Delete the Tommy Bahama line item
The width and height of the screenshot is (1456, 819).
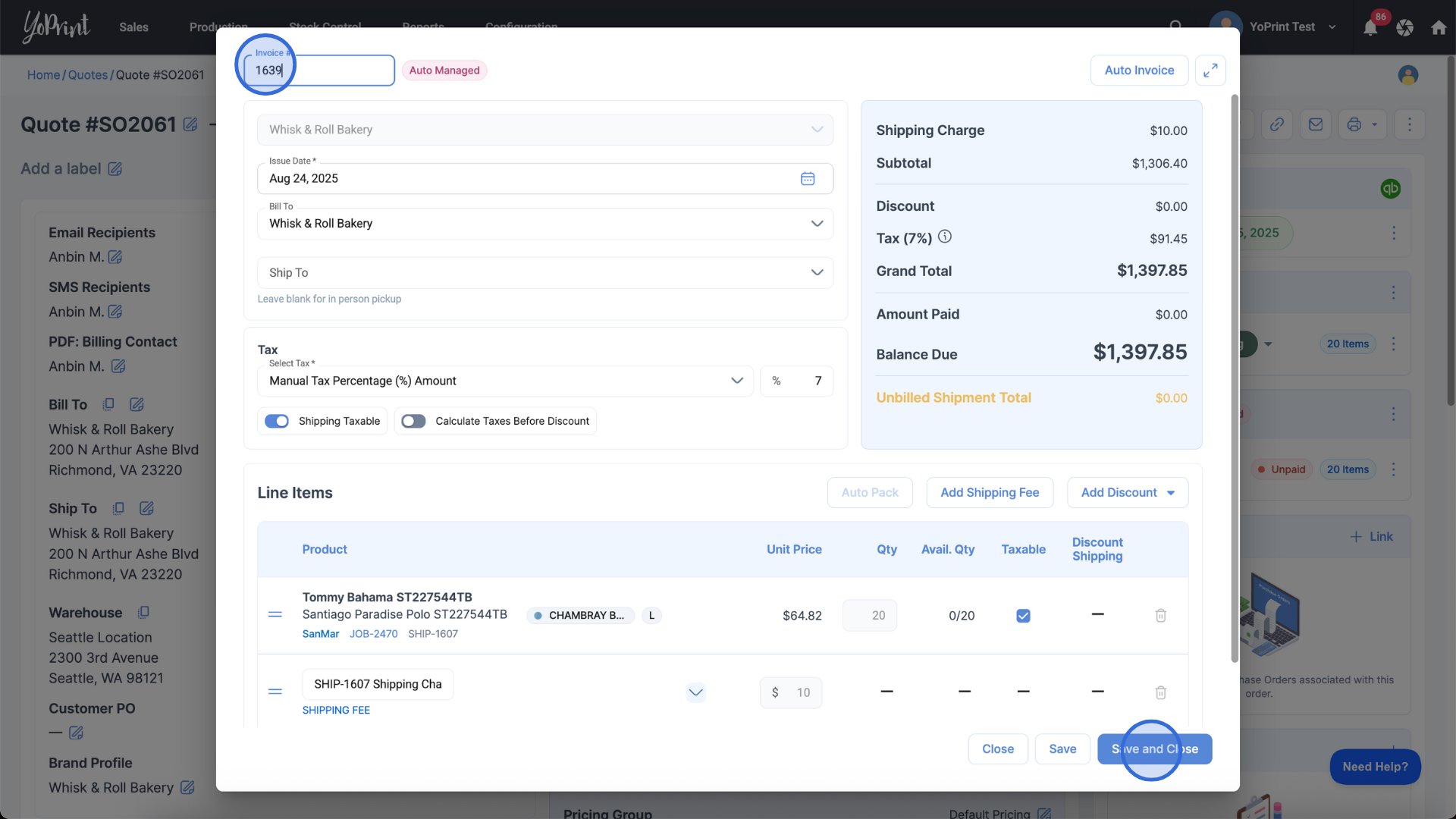pyautogui.click(x=1160, y=616)
